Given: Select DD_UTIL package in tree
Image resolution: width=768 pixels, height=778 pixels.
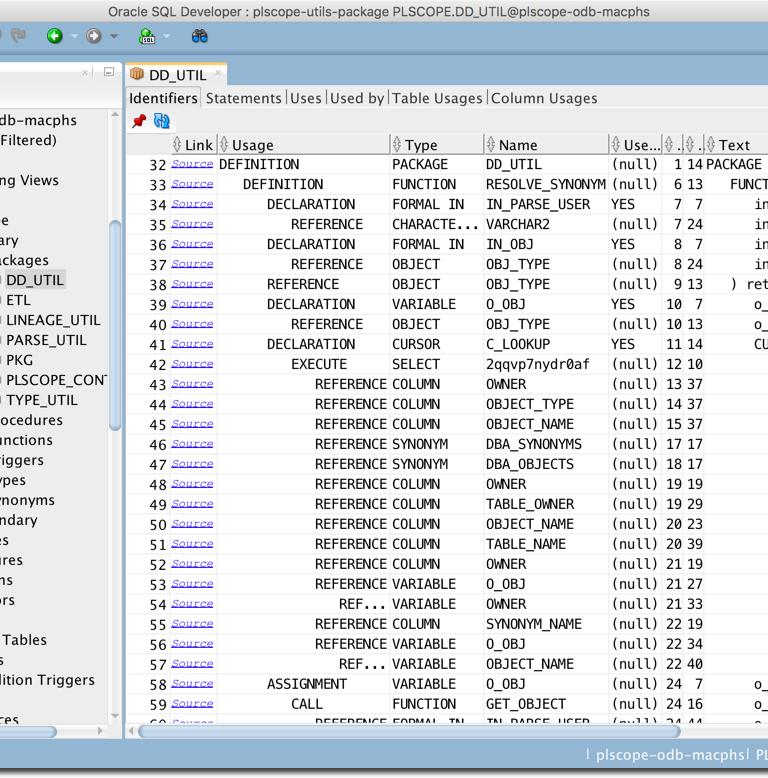Looking at the screenshot, I should coord(35,280).
